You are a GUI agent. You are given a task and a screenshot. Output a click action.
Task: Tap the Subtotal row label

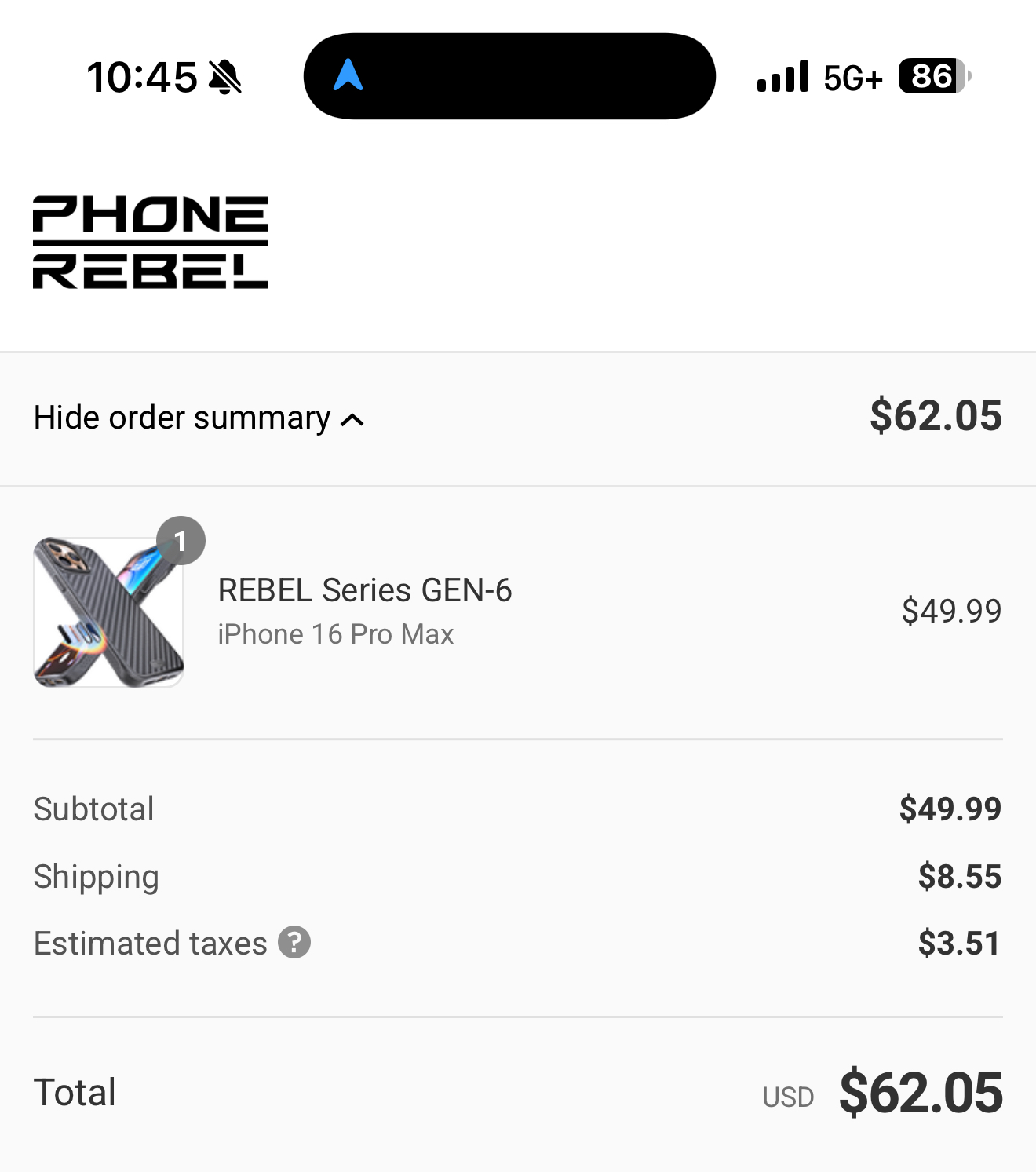point(93,809)
